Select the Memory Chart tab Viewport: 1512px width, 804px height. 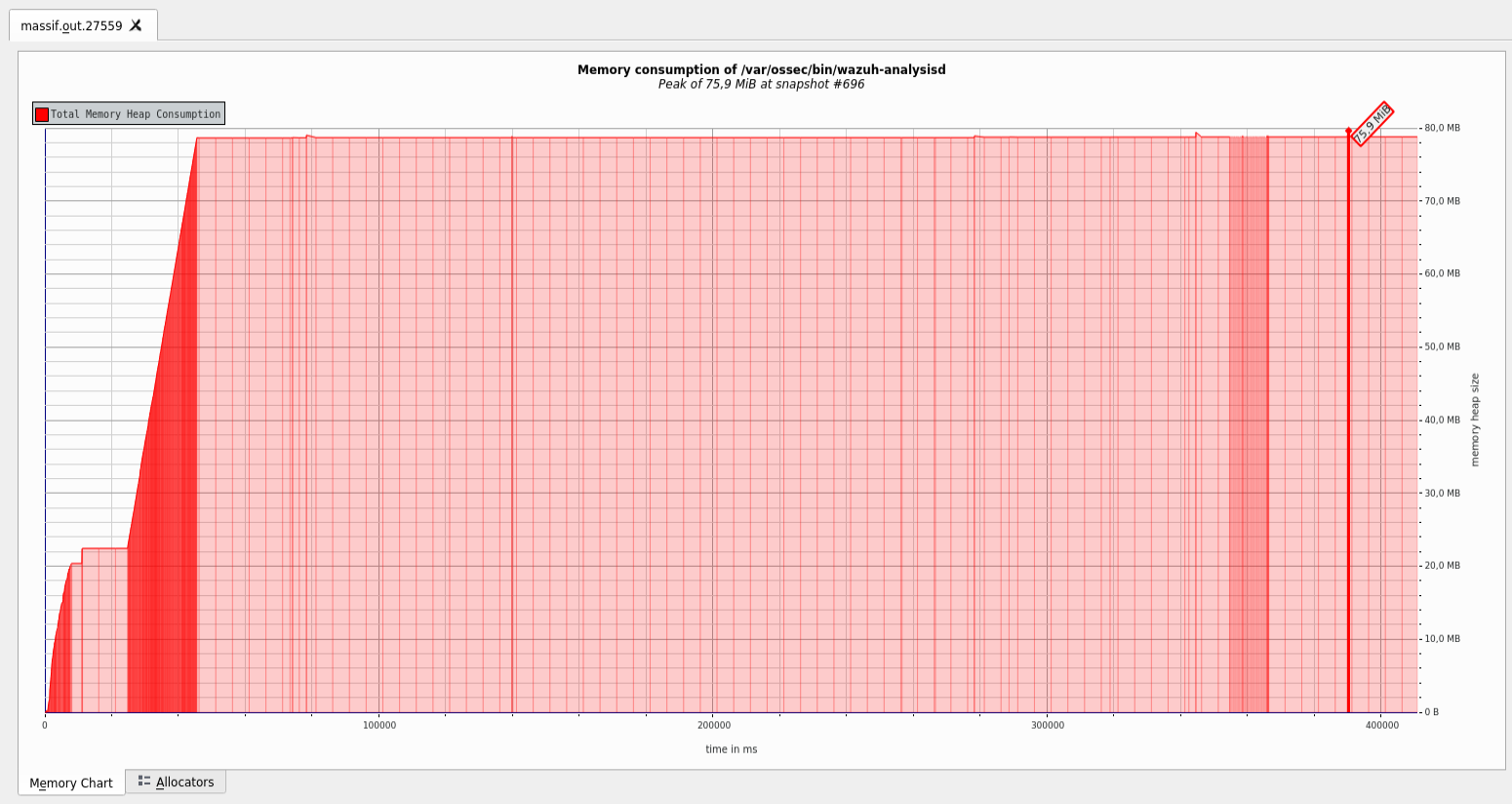[x=71, y=783]
